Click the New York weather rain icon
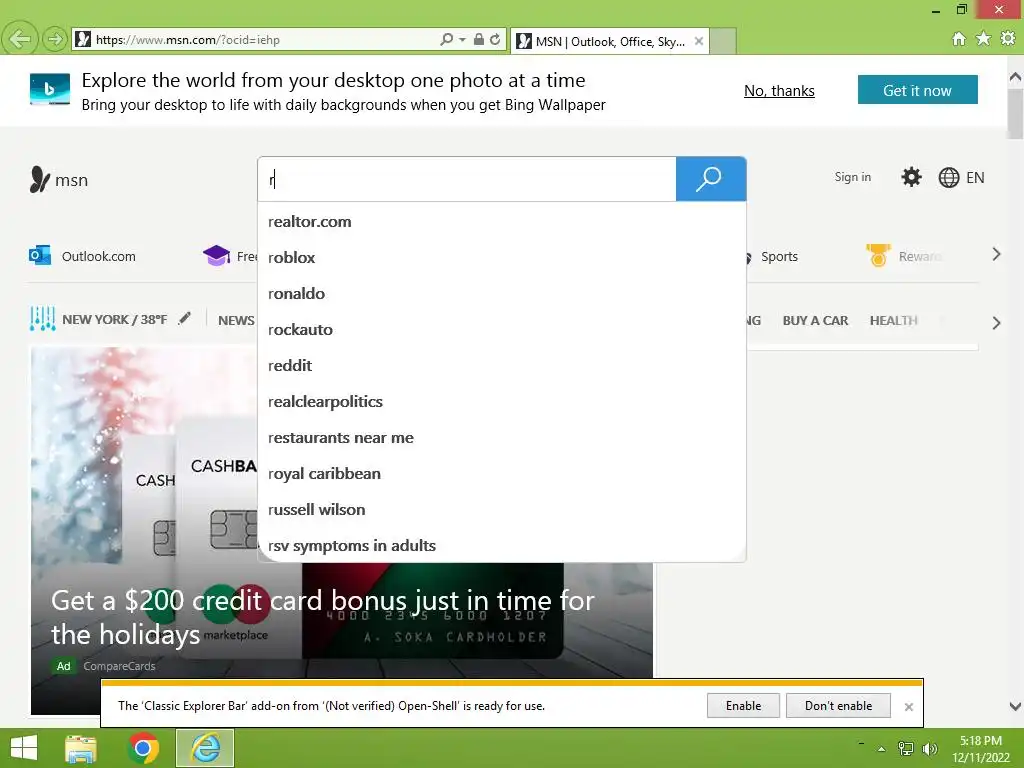The width and height of the screenshot is (1024, 768). click(x=42, y=319)
